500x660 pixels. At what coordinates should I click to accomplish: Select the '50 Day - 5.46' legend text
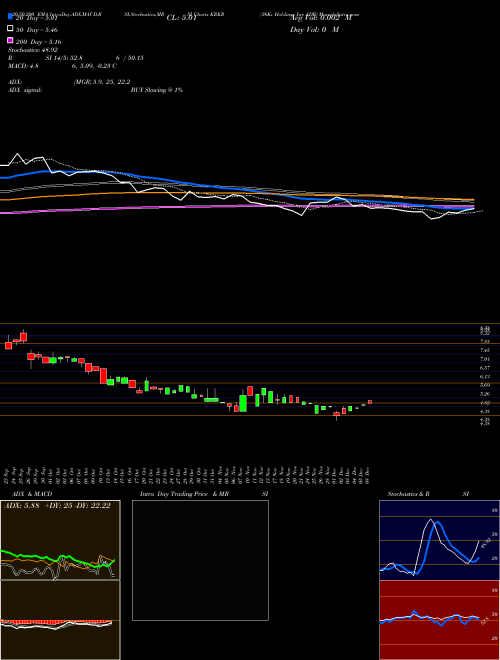pyautogui.click(x=37, y=30)
